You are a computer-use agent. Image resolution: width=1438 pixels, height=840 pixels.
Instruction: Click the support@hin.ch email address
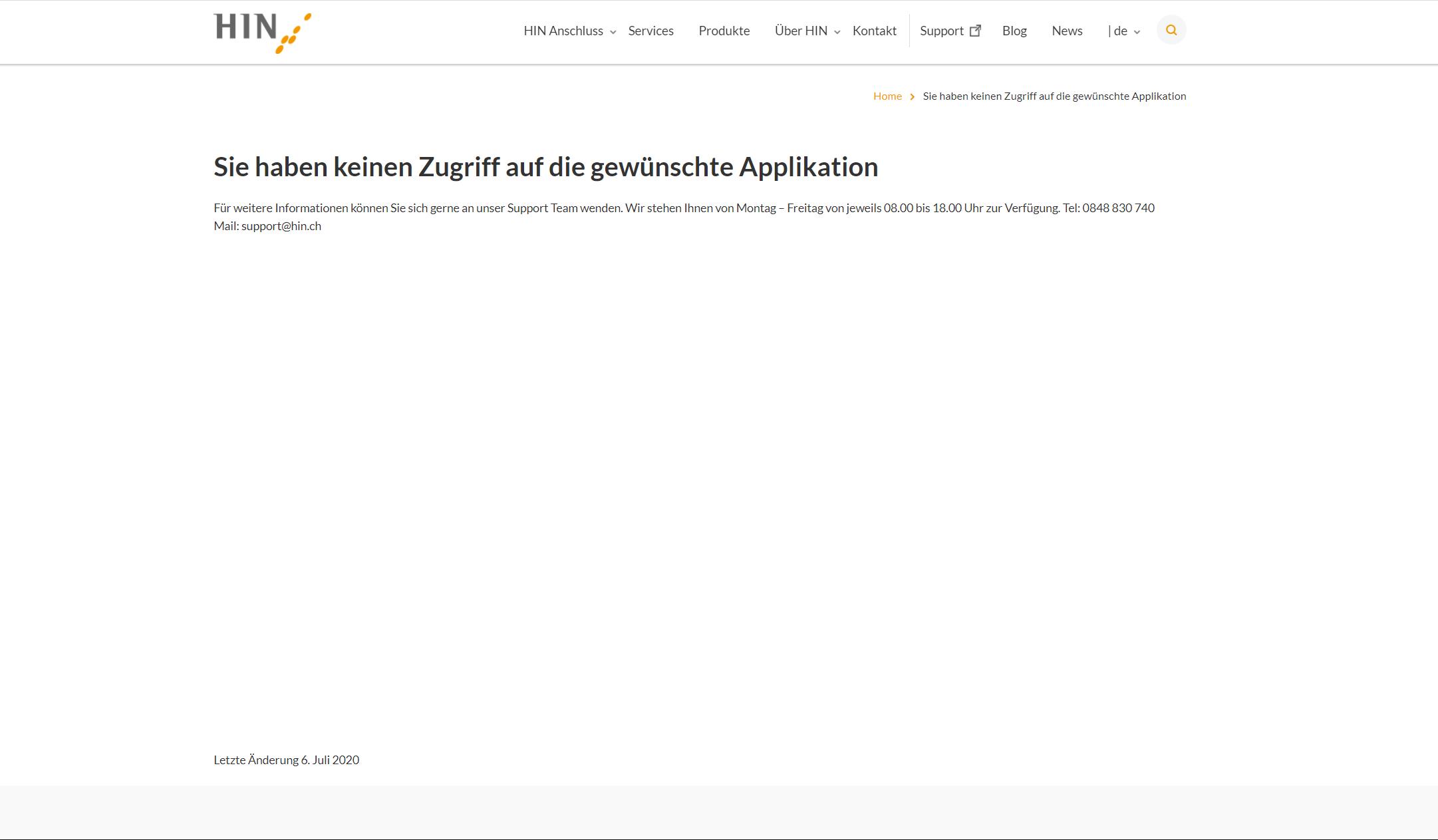pos(281,226)
